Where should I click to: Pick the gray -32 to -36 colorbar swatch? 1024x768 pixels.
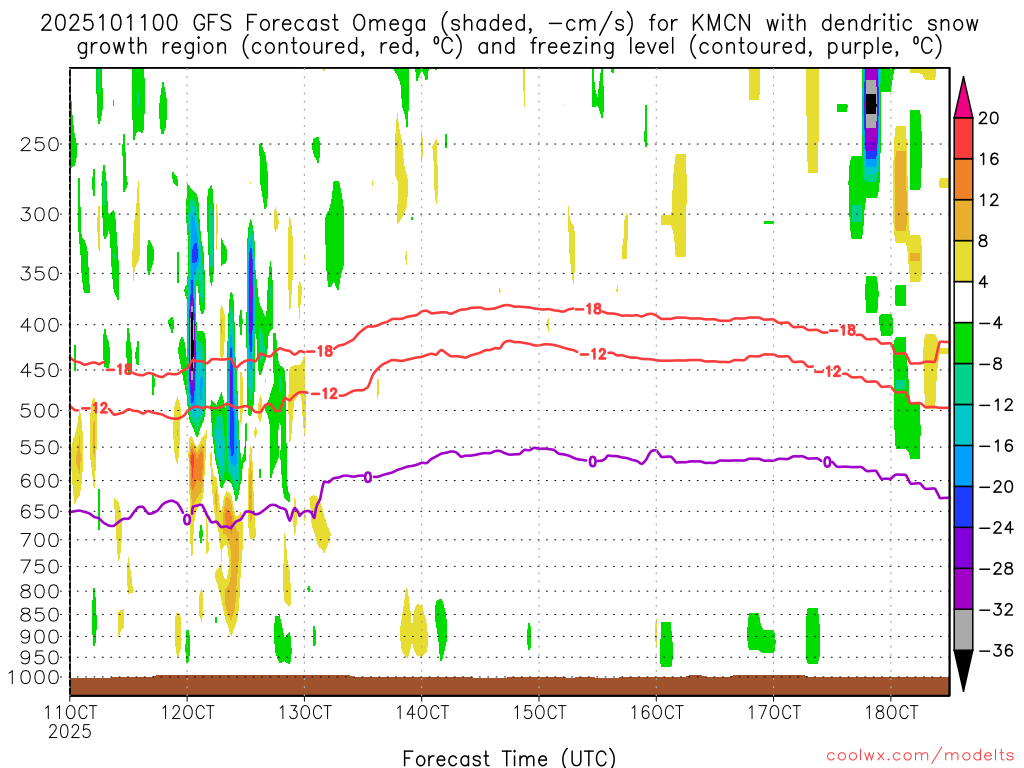point(963,630)
